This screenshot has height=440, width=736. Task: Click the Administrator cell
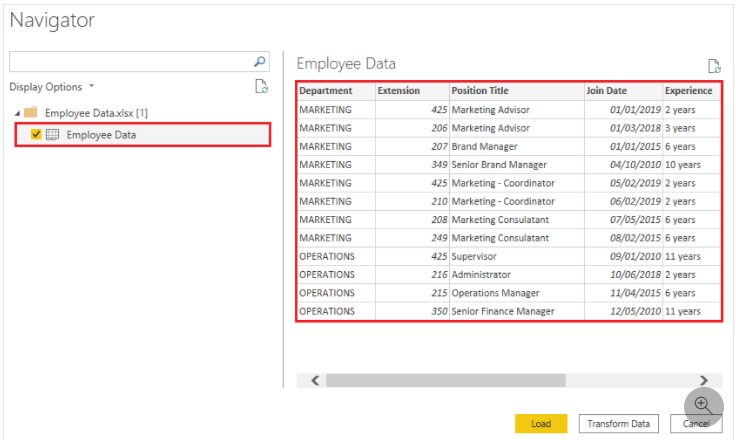tap(517, 275)
